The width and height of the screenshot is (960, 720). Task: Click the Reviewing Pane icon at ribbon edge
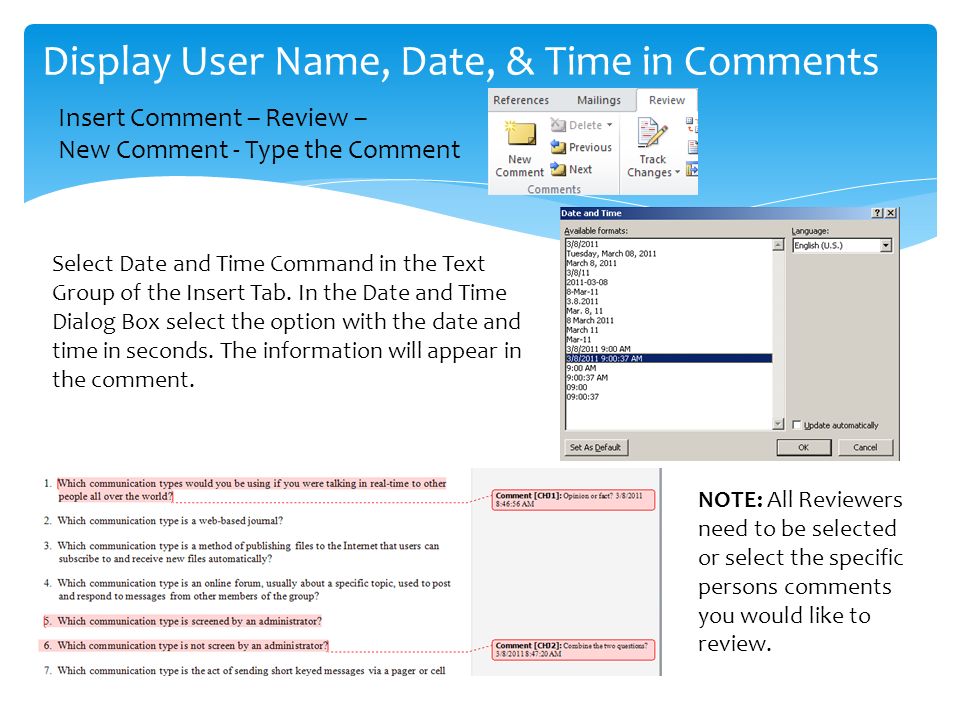(692, 170)
